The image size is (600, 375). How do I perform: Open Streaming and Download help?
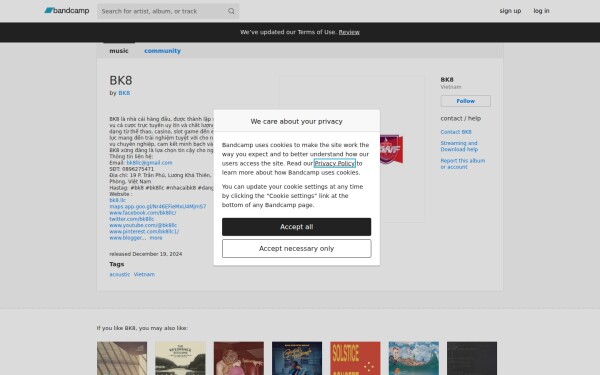pos(459,146)
